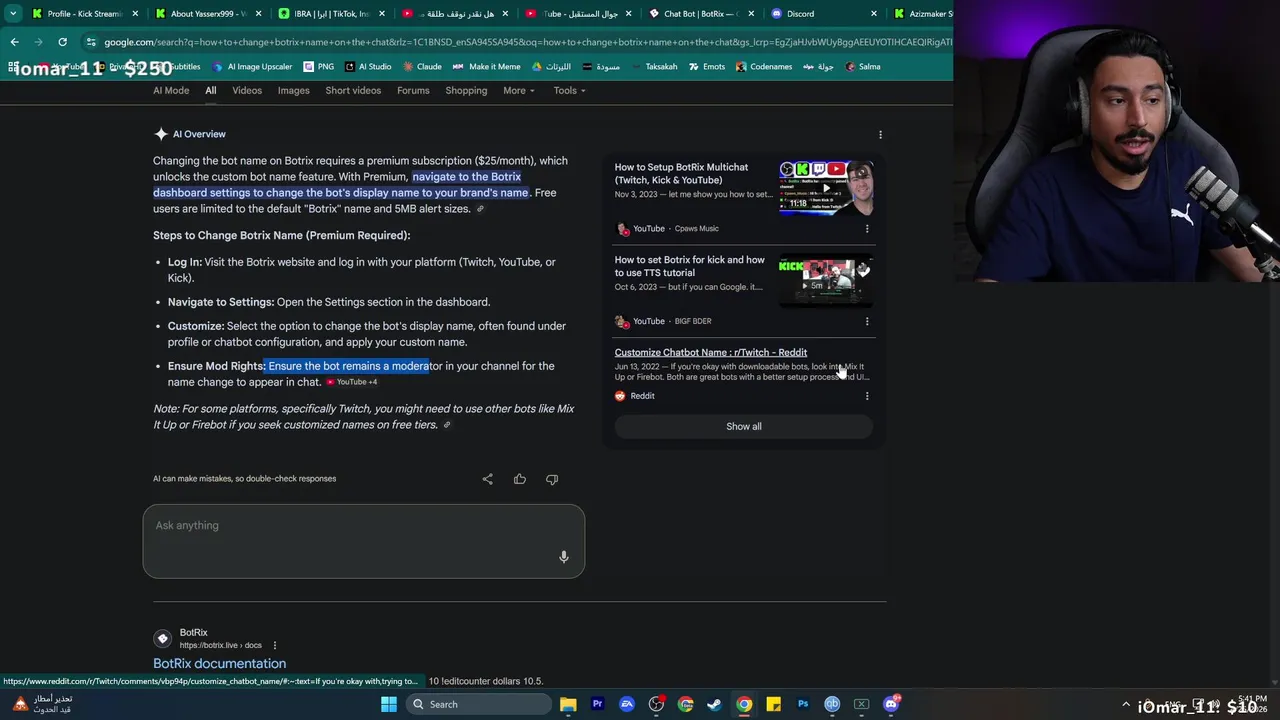Click the address bar URL
The height and width of the screenshot is (720, 1280).
pyautogui.click(x=528, y=42)
